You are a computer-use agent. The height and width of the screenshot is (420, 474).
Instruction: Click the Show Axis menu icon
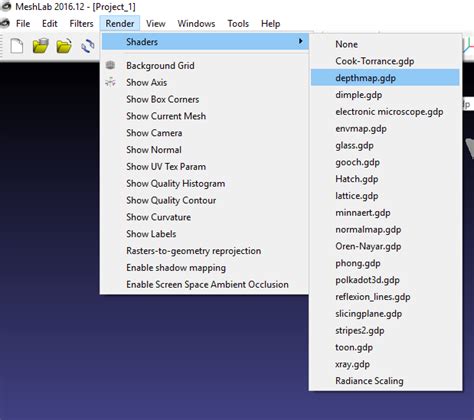tap(110, 82)
